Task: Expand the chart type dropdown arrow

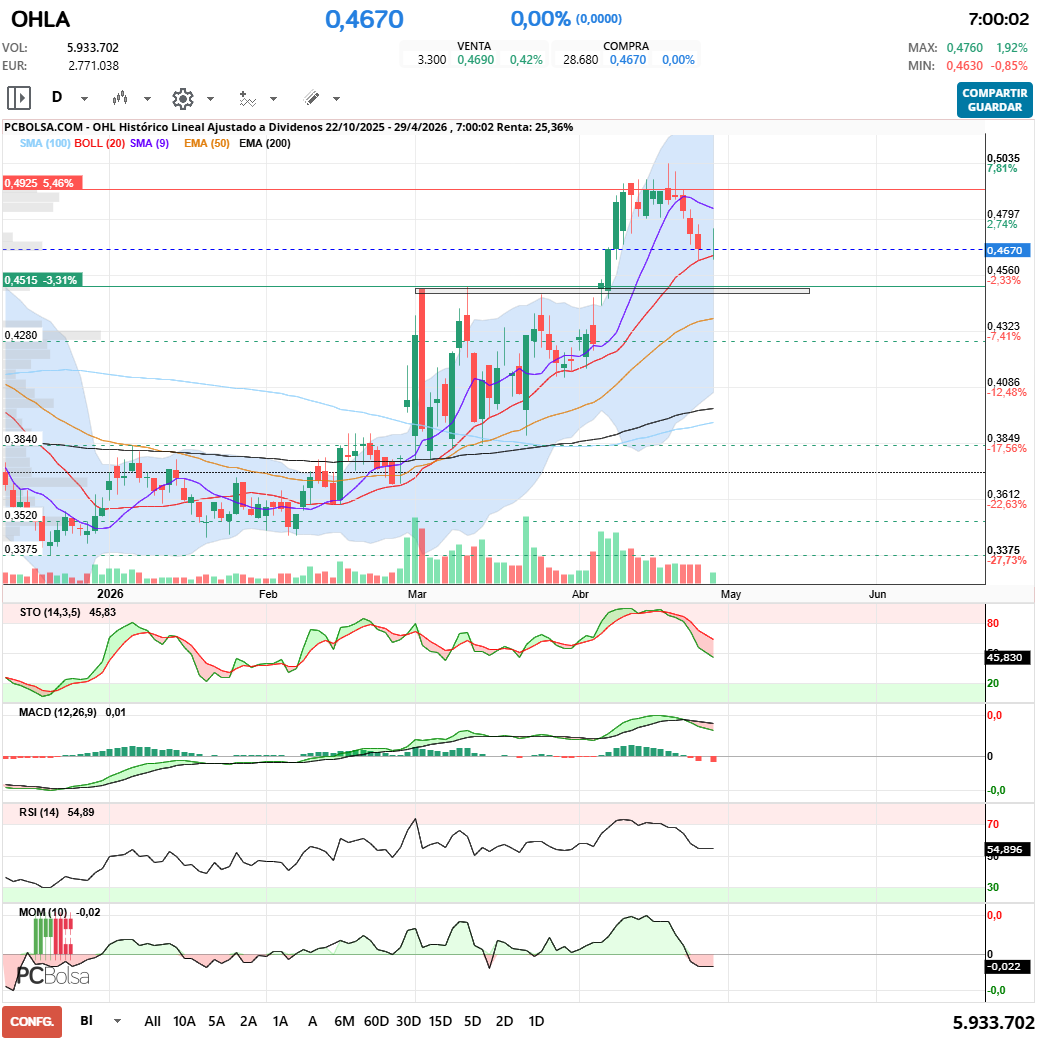Action: tap(147, 99)
